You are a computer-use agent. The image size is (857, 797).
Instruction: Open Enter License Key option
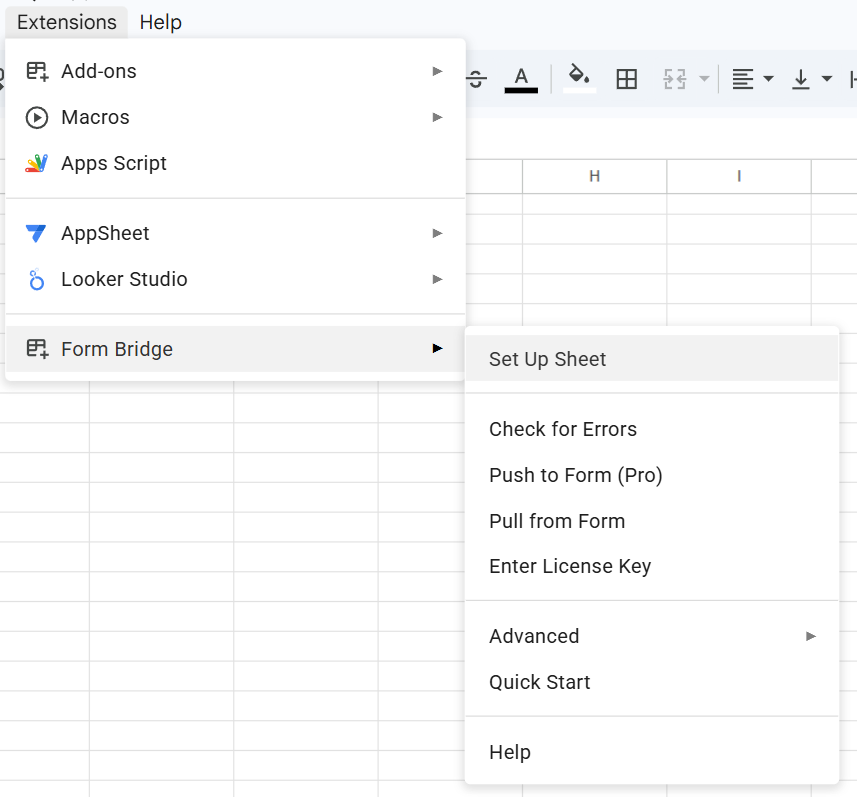651,567
